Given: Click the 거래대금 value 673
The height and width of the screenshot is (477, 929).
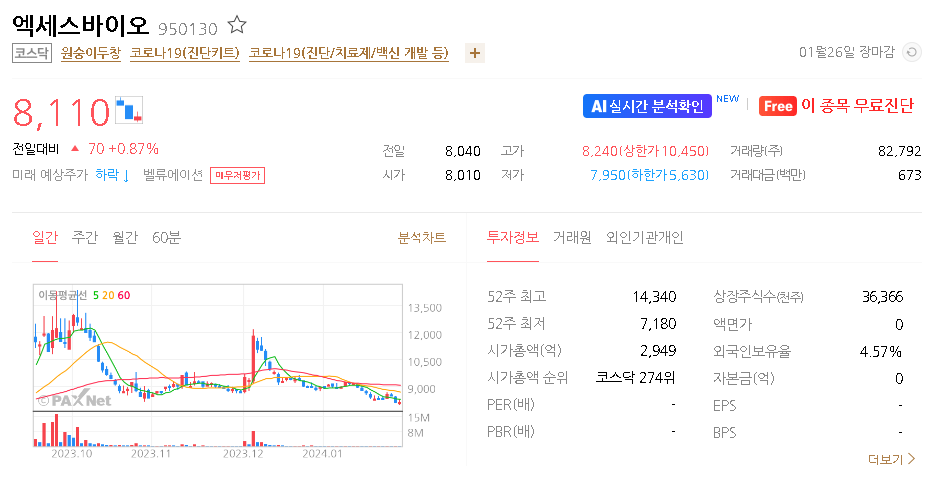Looking at the screenshot, I should pyautogui.click(x=909, y=175).
